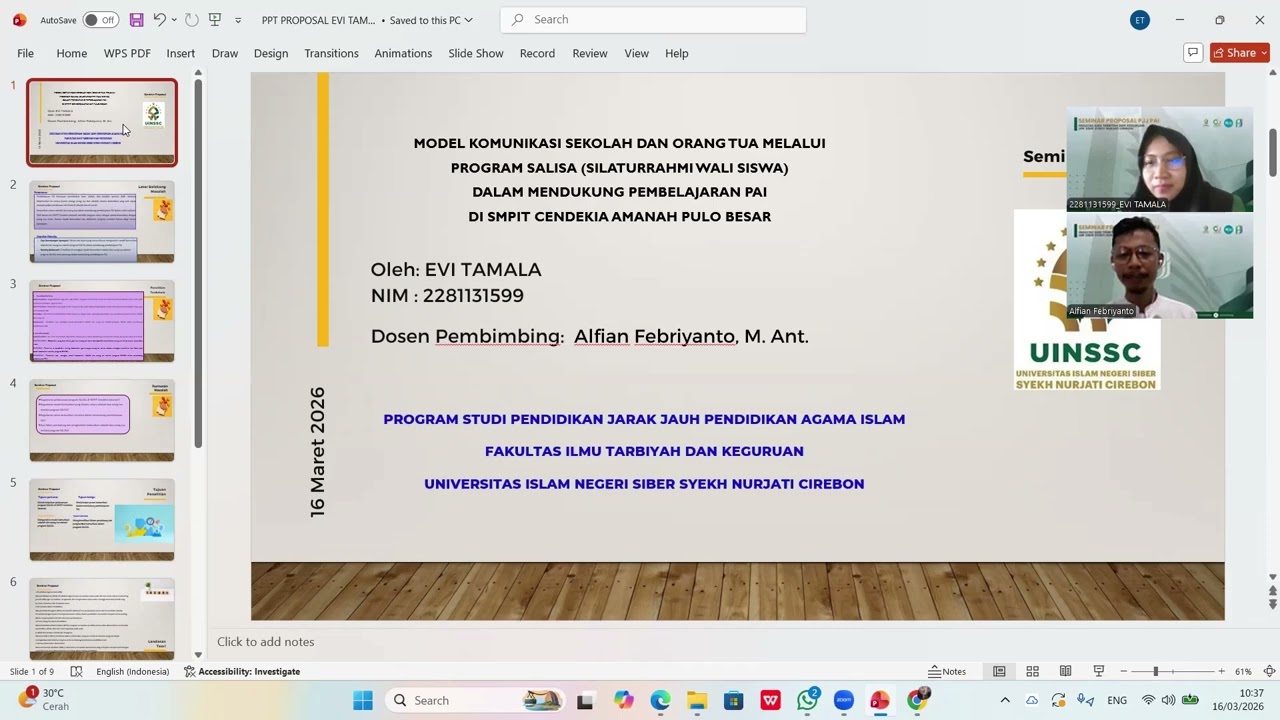Switch to the Record tab
This screenshot has height=720, width=1280.
537,53
